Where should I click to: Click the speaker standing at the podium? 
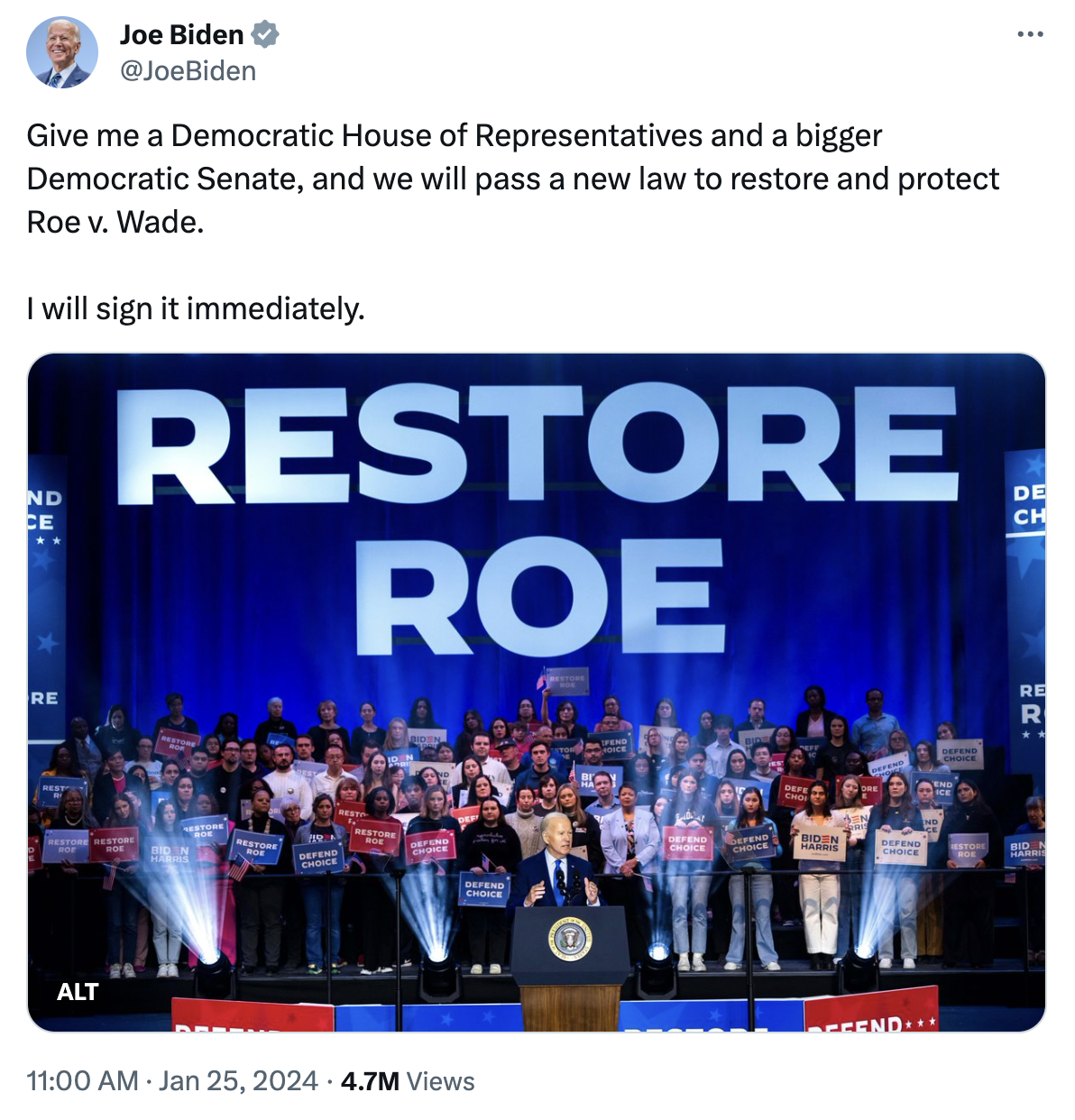coord(560,861)
